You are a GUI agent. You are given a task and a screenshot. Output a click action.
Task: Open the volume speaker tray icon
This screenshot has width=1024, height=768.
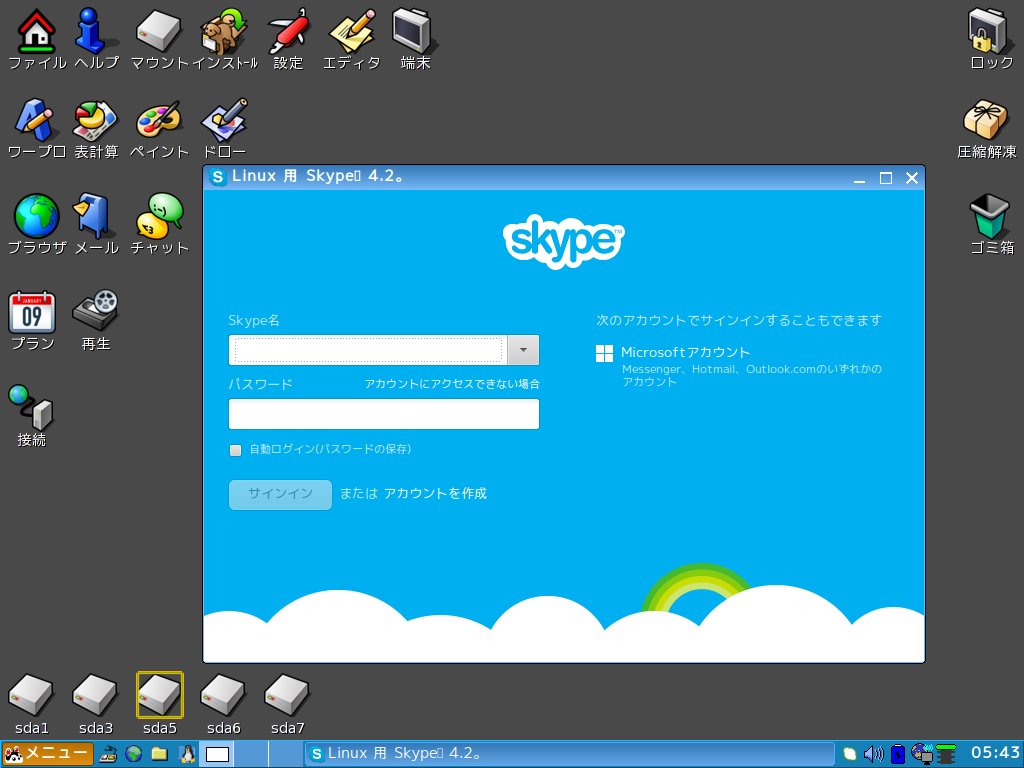pos(873,754)
